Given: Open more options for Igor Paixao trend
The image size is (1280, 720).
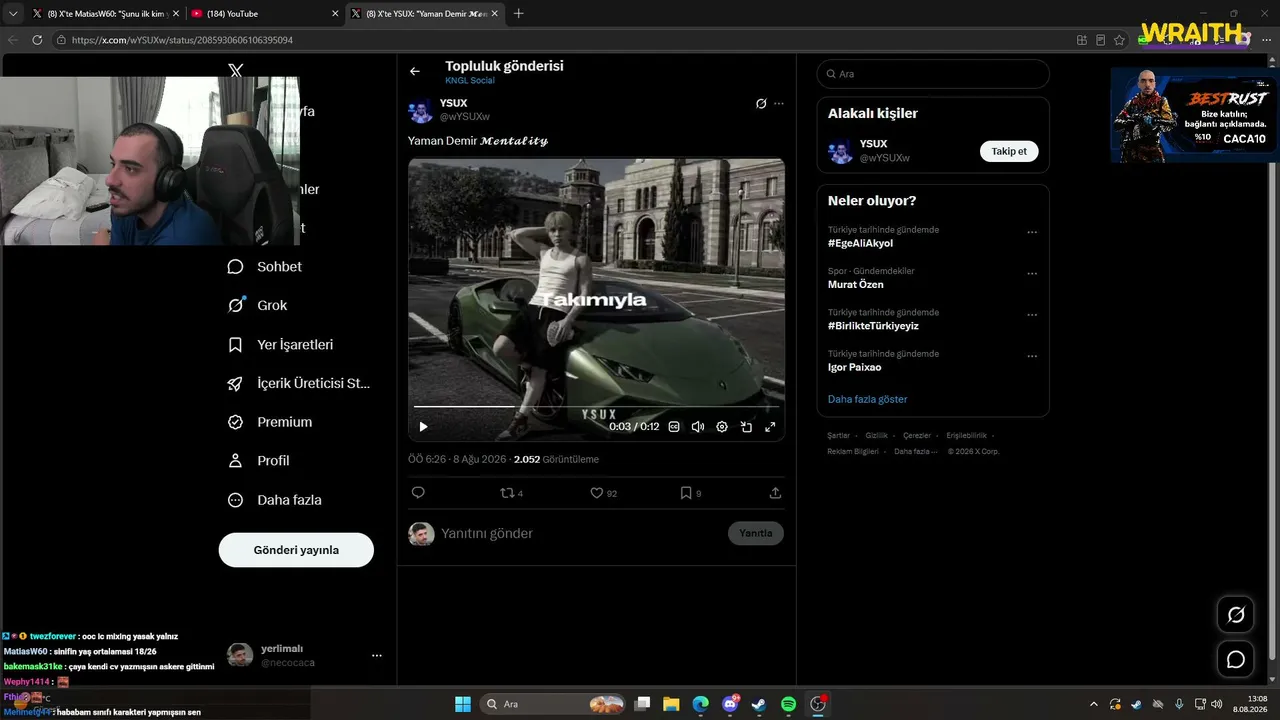Looking at the screenshot, I should [1032, 355].
